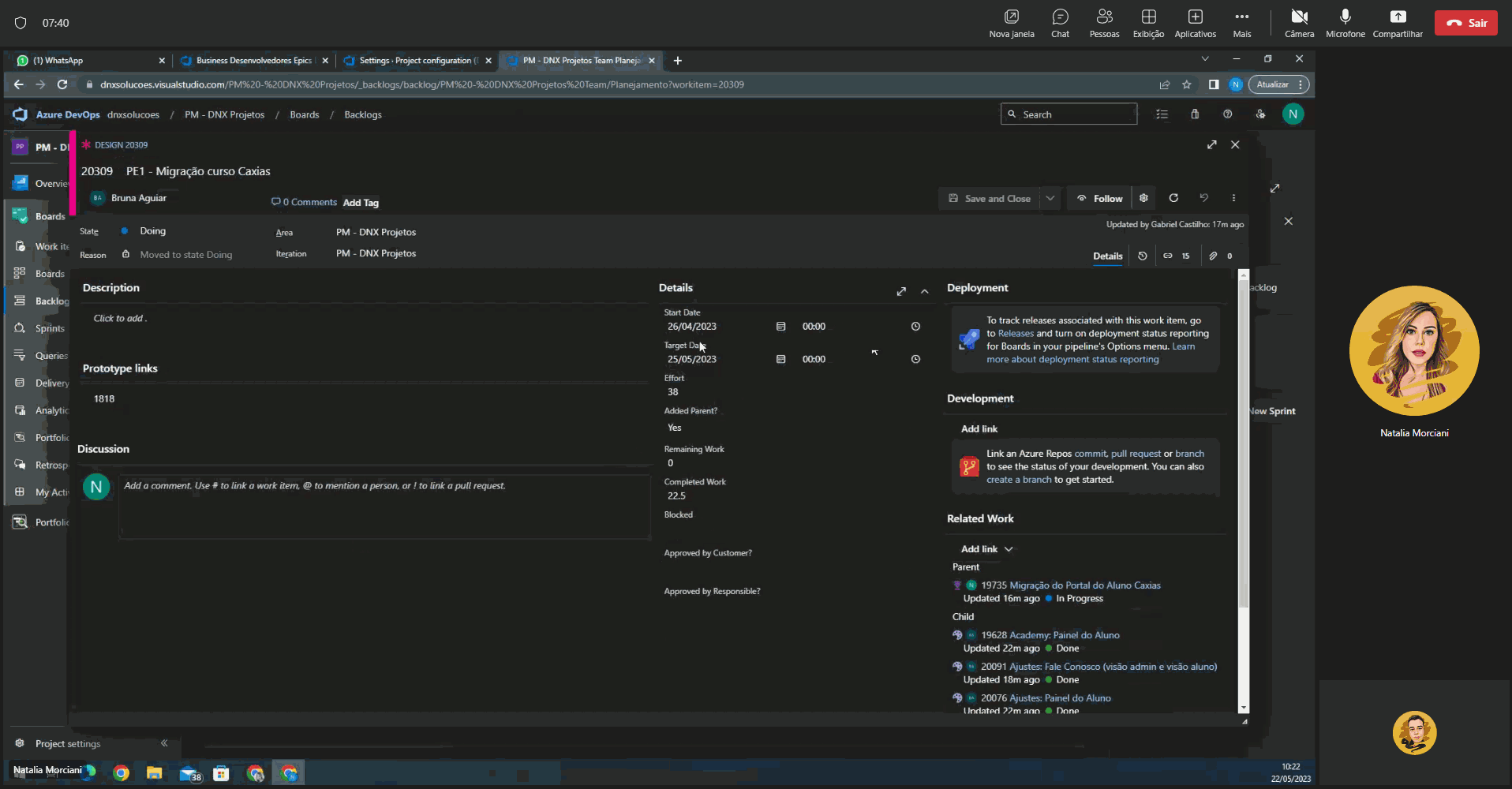Open the Links tab showing 15
This screenshot has height=789, width=1512.
tap(1176, 256)
